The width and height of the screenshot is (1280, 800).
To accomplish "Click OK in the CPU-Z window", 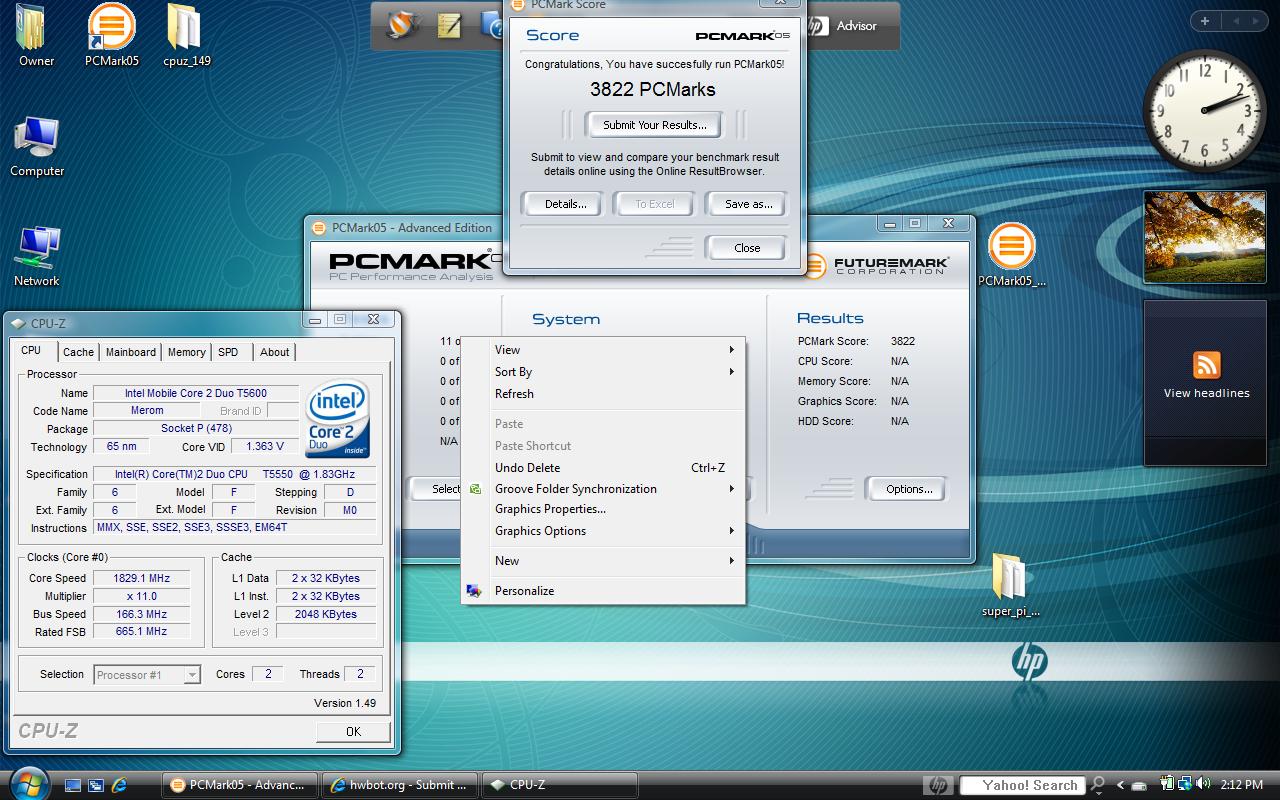I will coord(353,732).
